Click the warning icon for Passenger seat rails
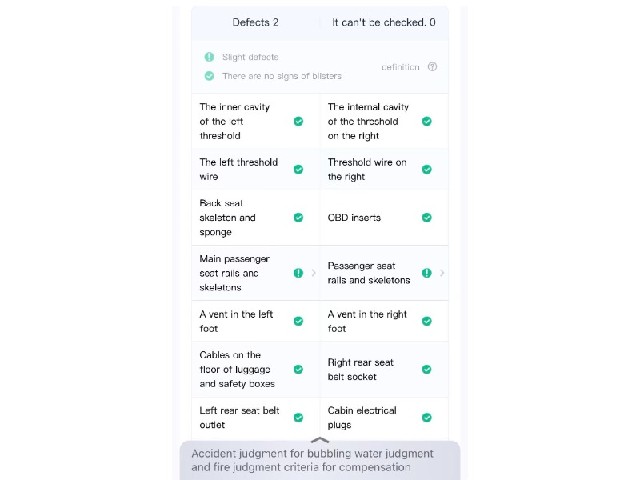This screenshot has height=480, width=640. click(x=427, y=273)
